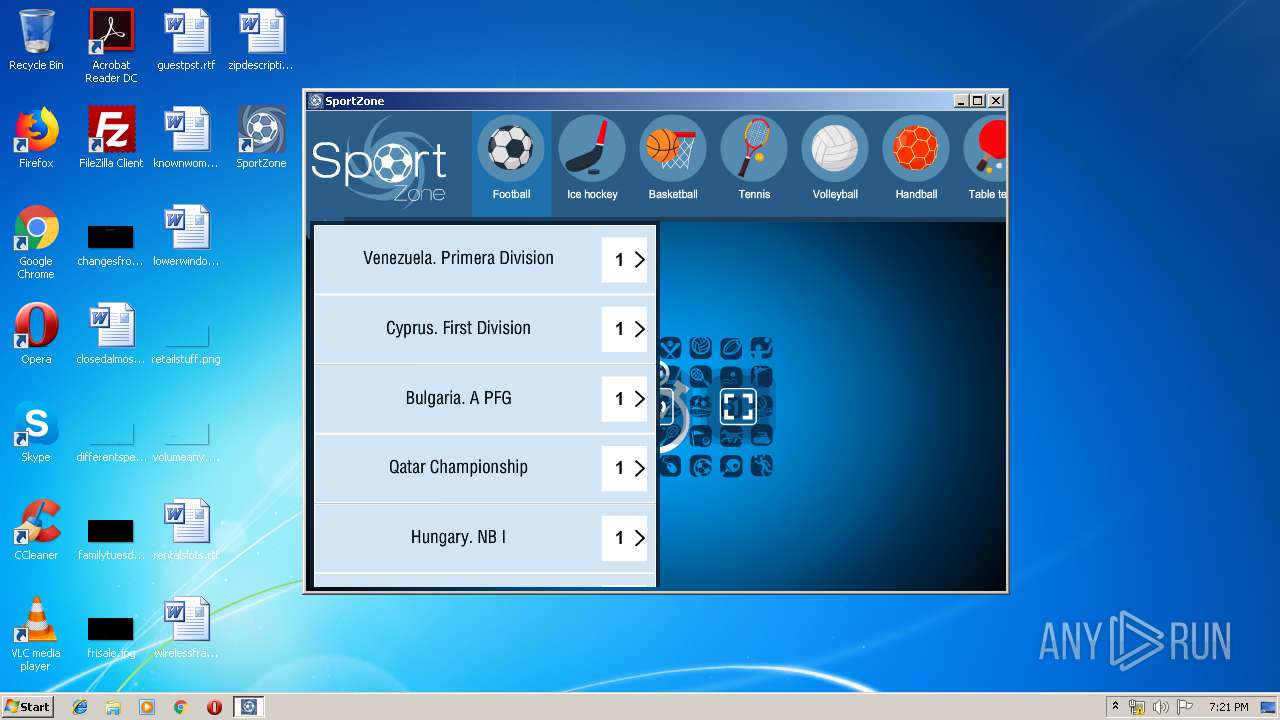This screenshot has width=1280, height=720.
Task: Select lowerwindo... document on desktop
Action: 186,236
